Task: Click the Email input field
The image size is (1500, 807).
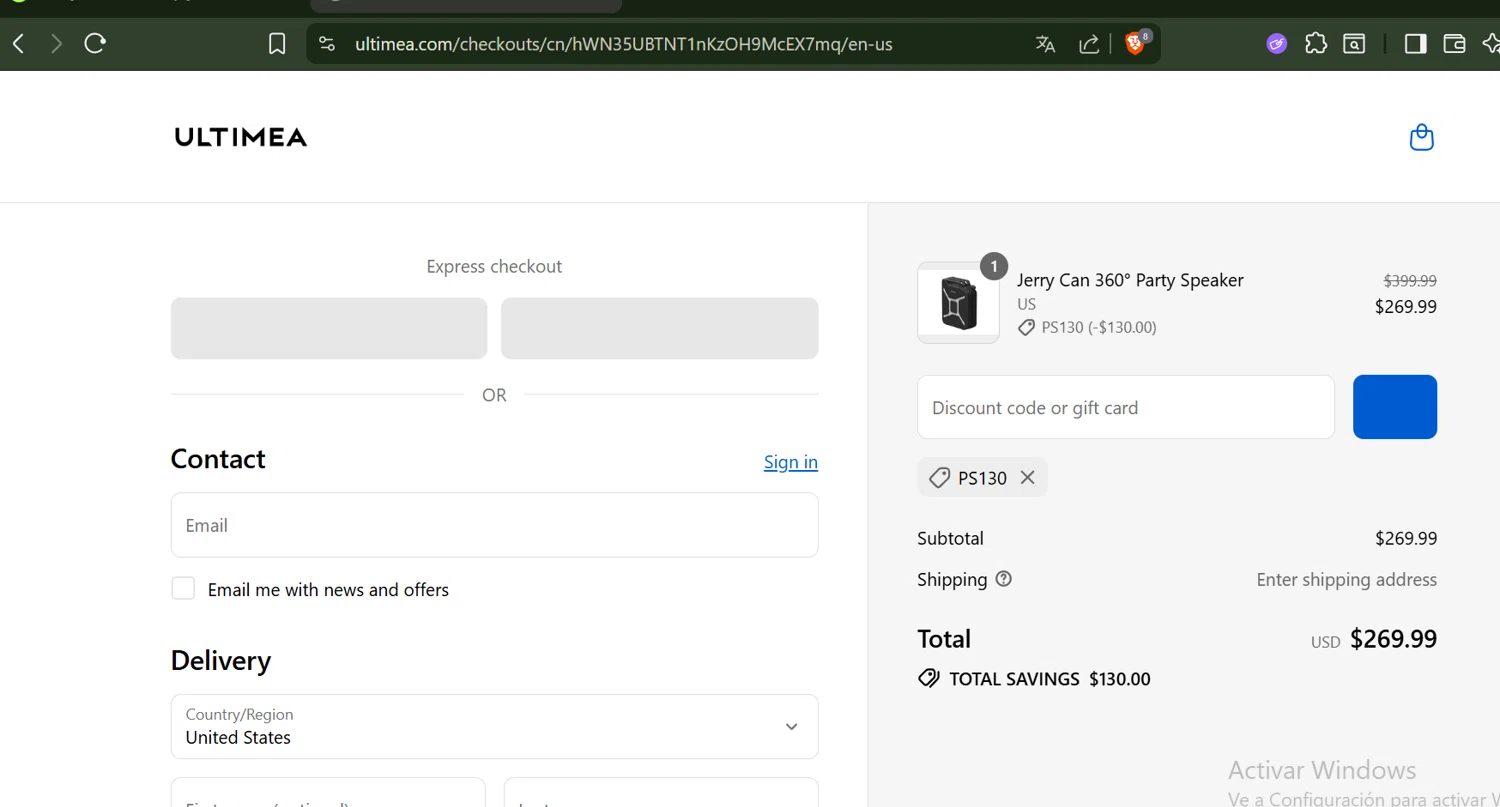Action: coord(495,525)
